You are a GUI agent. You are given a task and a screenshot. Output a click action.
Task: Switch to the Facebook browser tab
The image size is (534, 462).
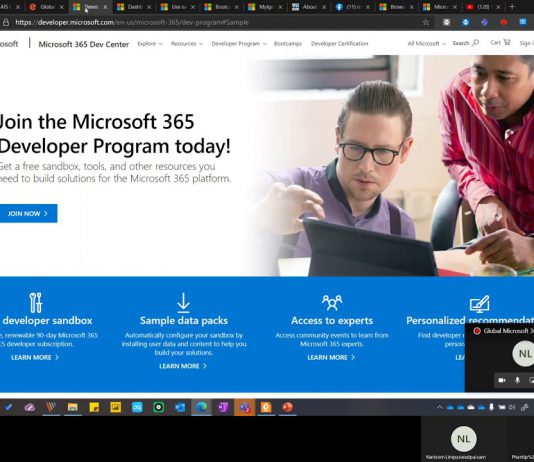point(352,7)
